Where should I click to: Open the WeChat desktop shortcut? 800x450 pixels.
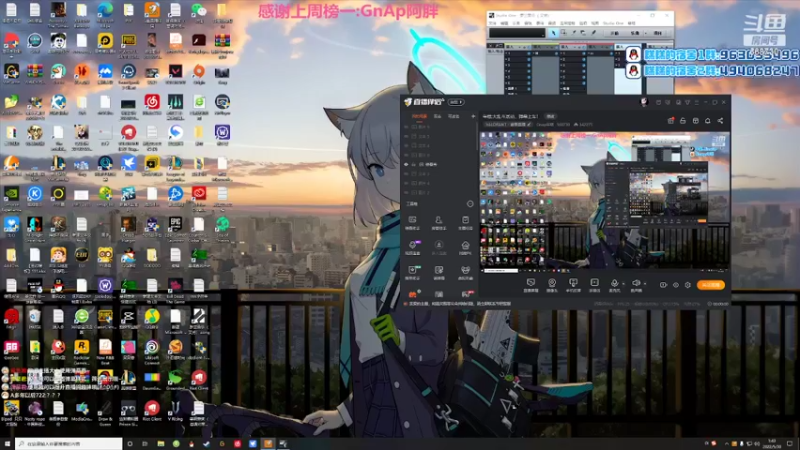198,13
